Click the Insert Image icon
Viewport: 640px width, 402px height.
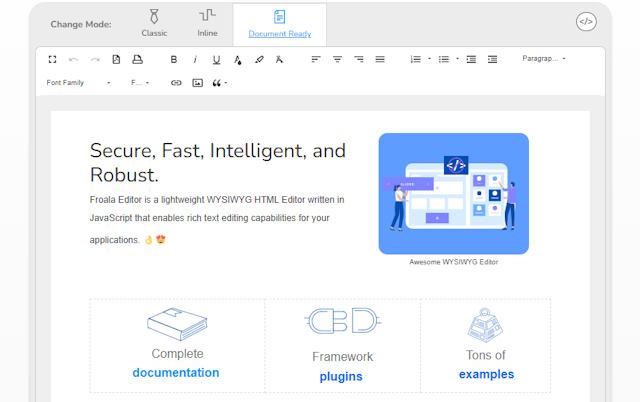198,83
